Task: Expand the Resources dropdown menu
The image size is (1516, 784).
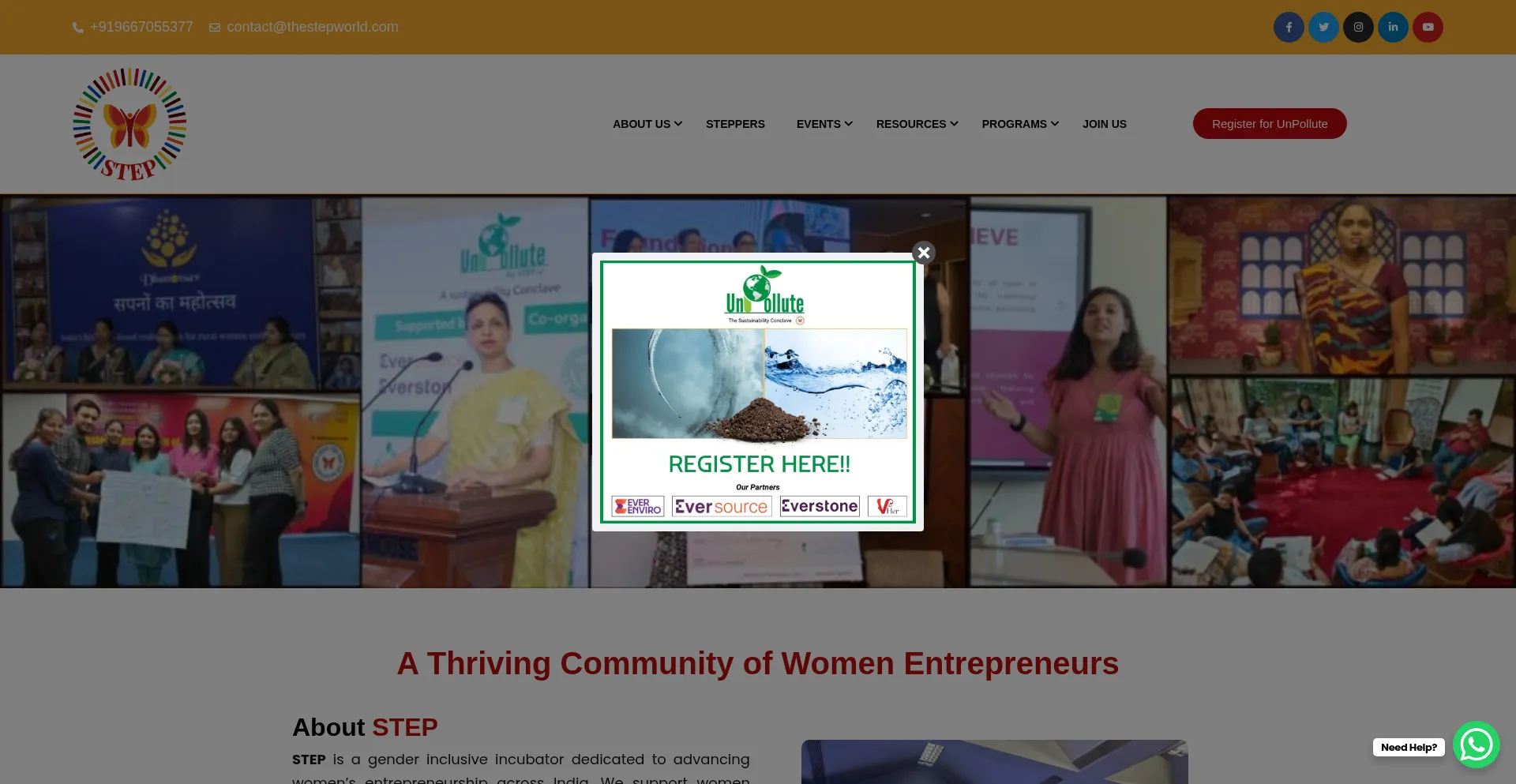Action: tap(917, 124)
